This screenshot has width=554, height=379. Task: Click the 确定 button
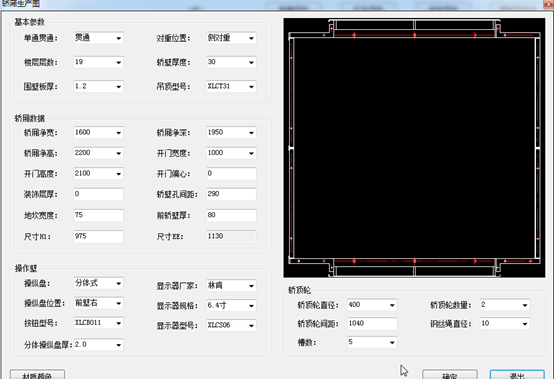click(x=450, y=374)
